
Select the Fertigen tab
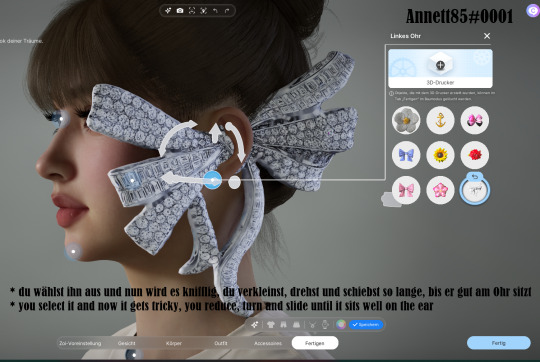click(x=315, y=343)
